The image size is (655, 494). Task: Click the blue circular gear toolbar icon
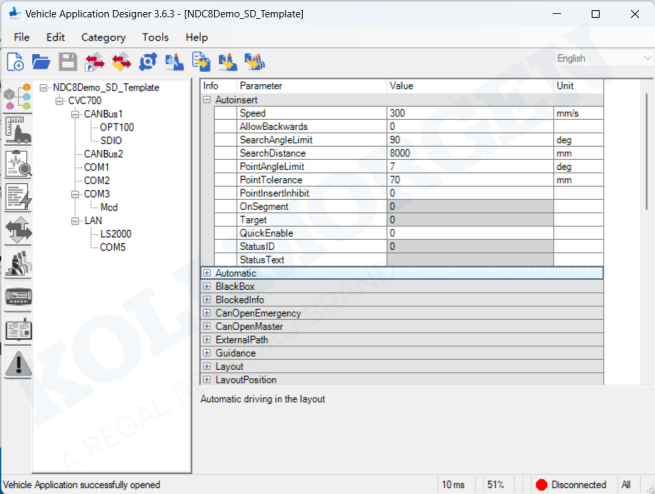coord(148,62)
